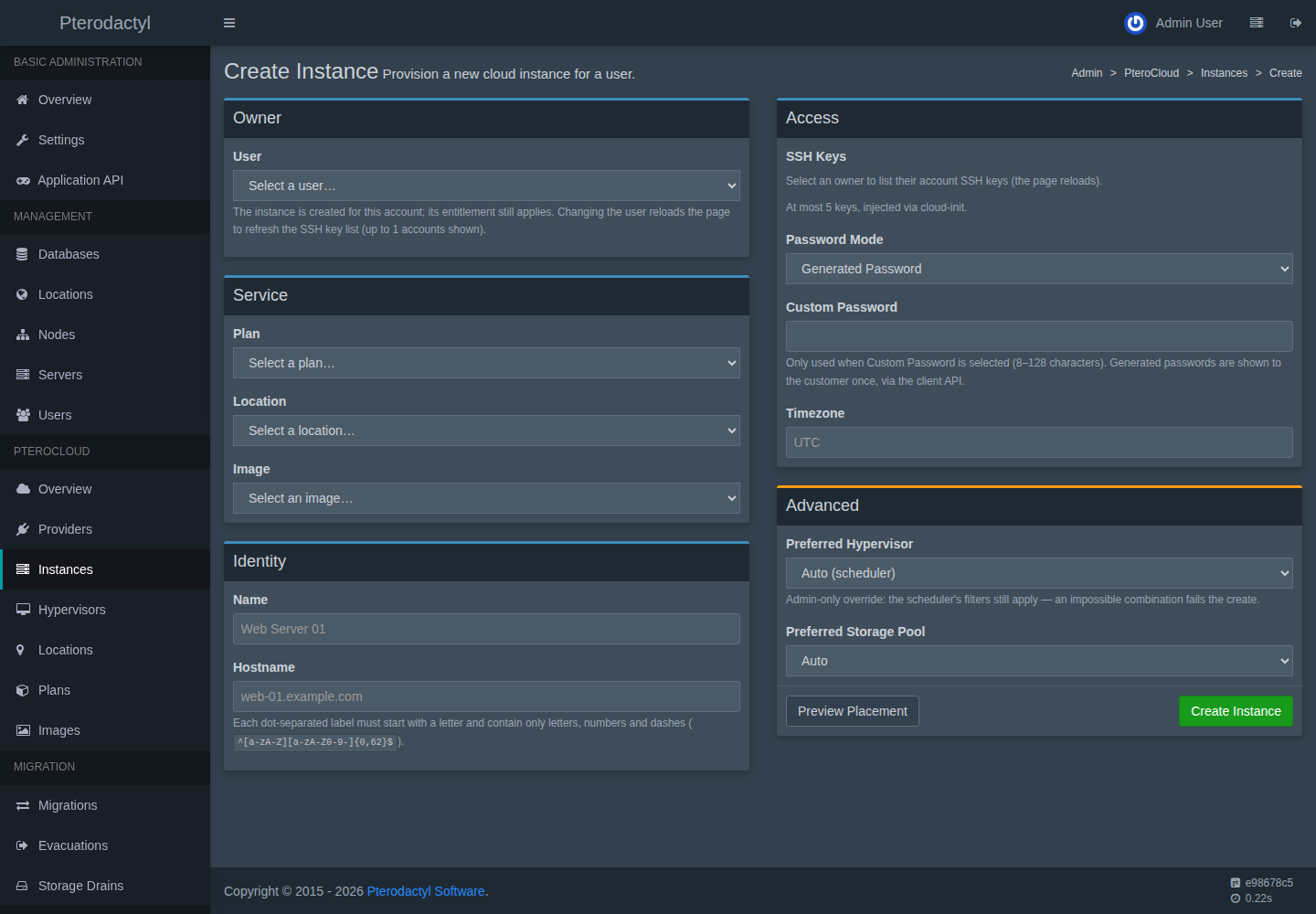The width and height of the screenshot is (1316, 914).
Task: Focus the Name input field
Action: coord(486,629)
